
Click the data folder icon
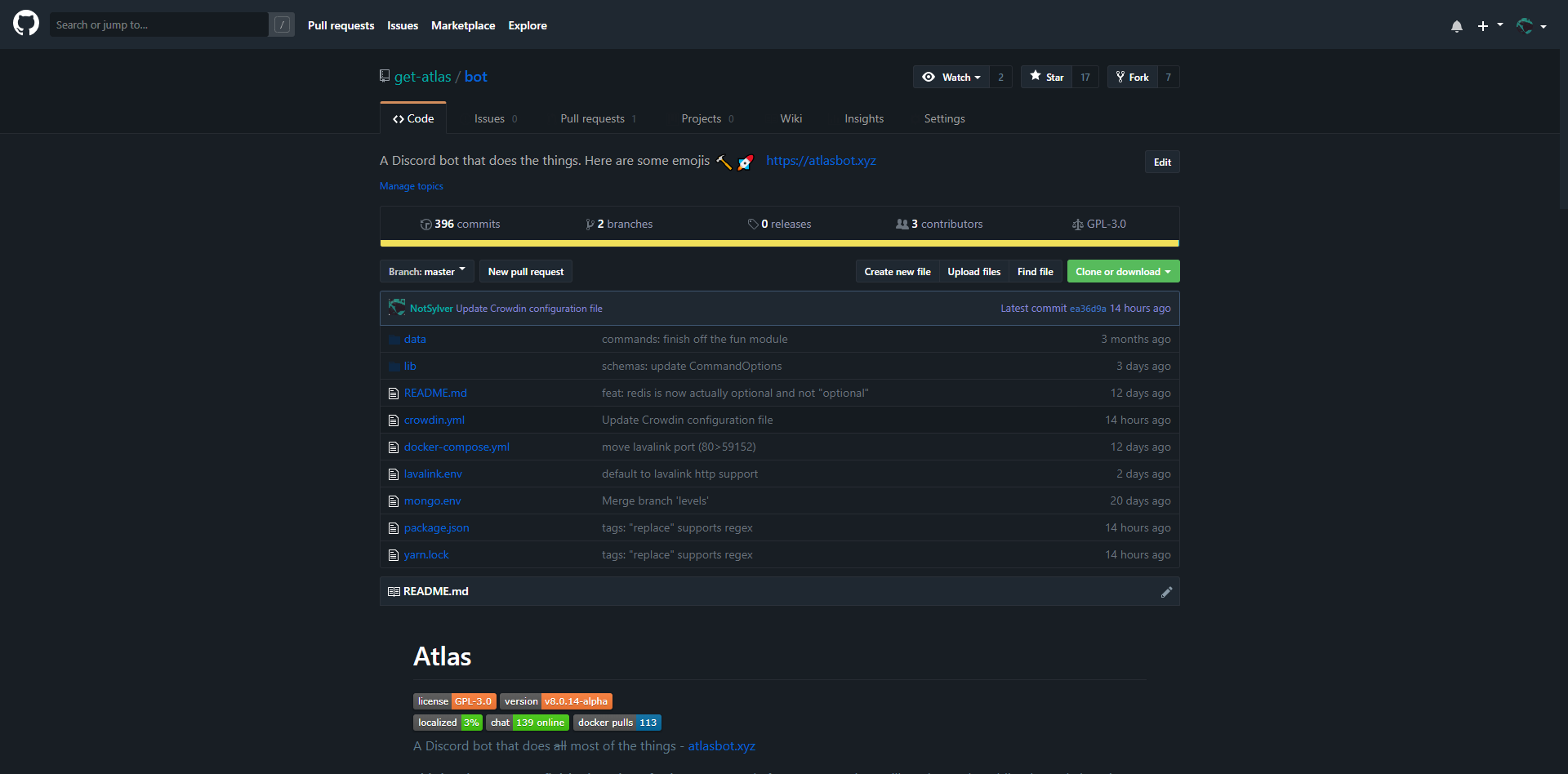coord(394,340)
